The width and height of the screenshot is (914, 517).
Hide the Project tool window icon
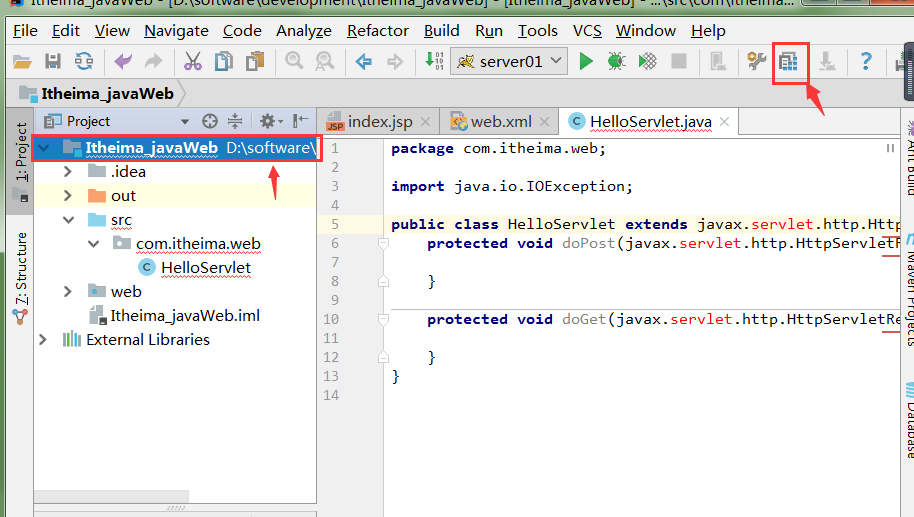point(301,121)
